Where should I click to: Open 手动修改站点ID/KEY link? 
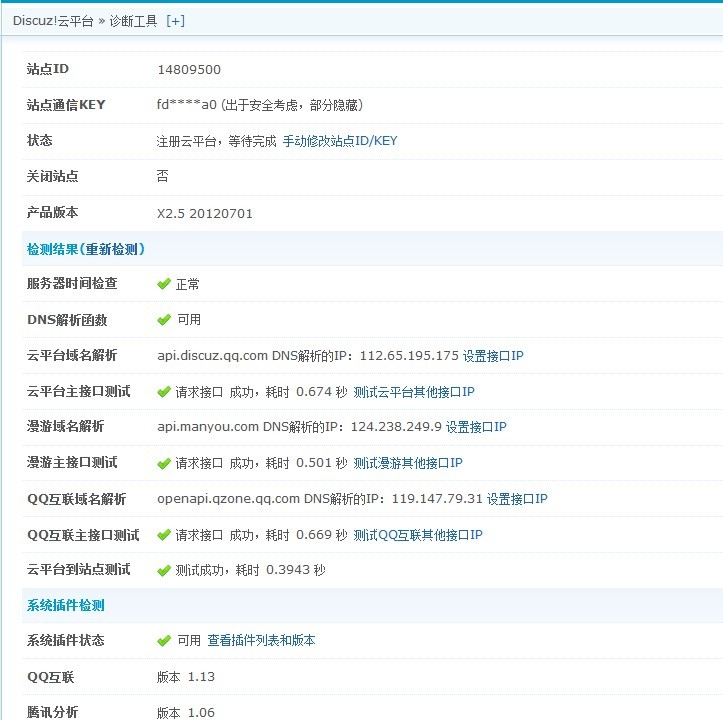click(x=340, y=141)
